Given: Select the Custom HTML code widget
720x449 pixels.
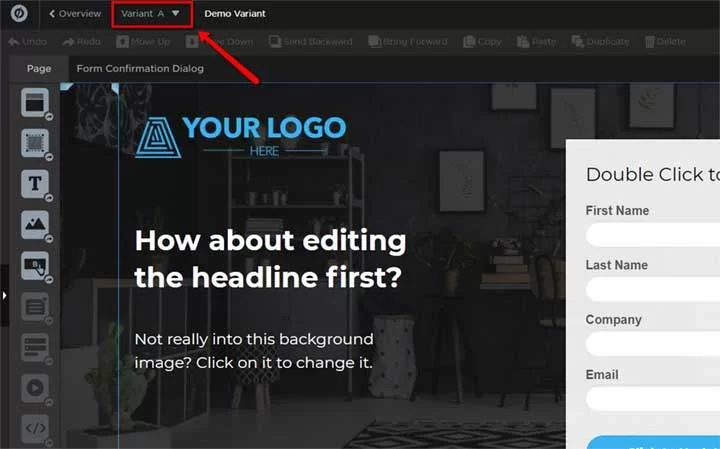Looking at the screenshot, I should point(35,428).
